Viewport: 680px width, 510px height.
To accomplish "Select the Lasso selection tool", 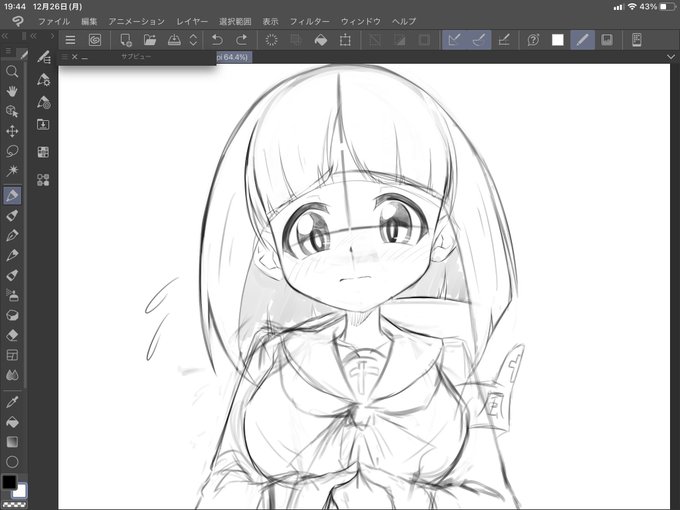I will [x=12, y=151].
